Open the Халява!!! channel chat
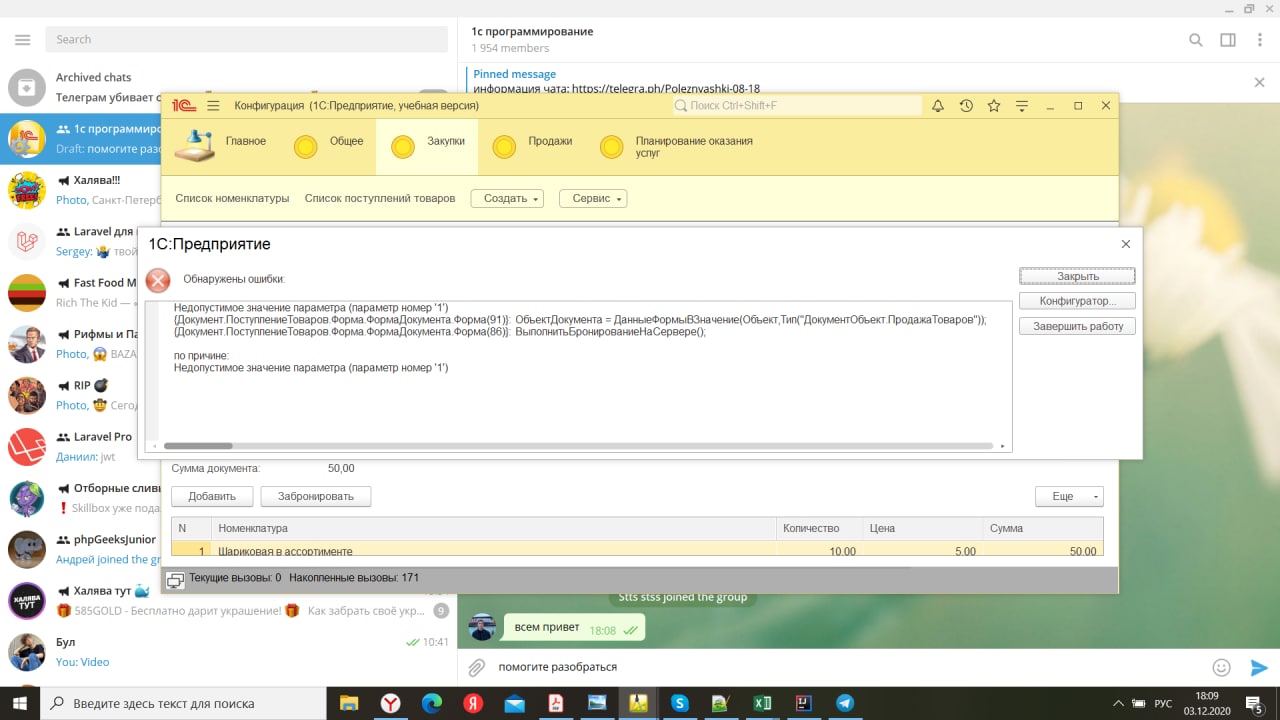This screenshot has width=1280, height=720. click(80, 191)
